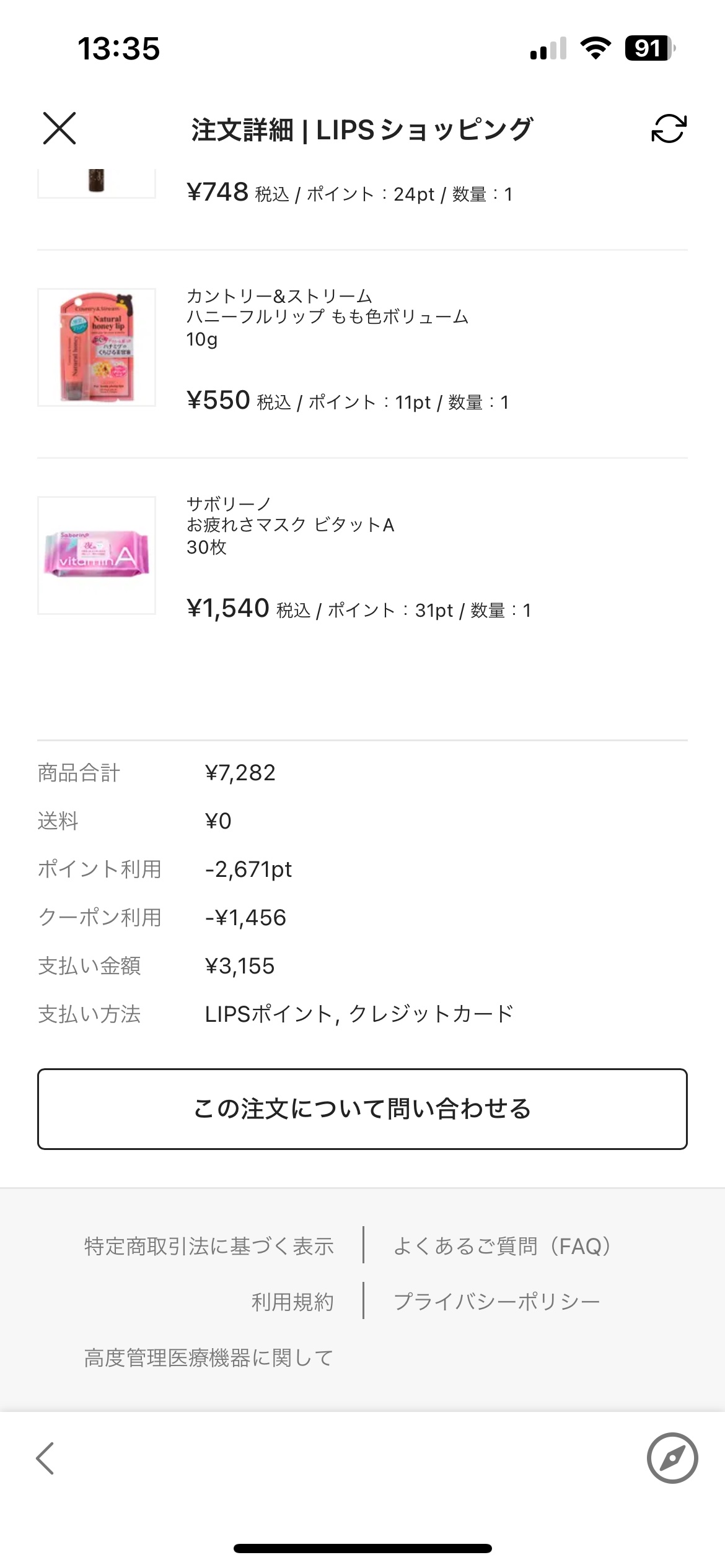The image size is (725, 1568).
Task: Open 高度管理医療機器に関して link
Action: tap(209, 1357)
